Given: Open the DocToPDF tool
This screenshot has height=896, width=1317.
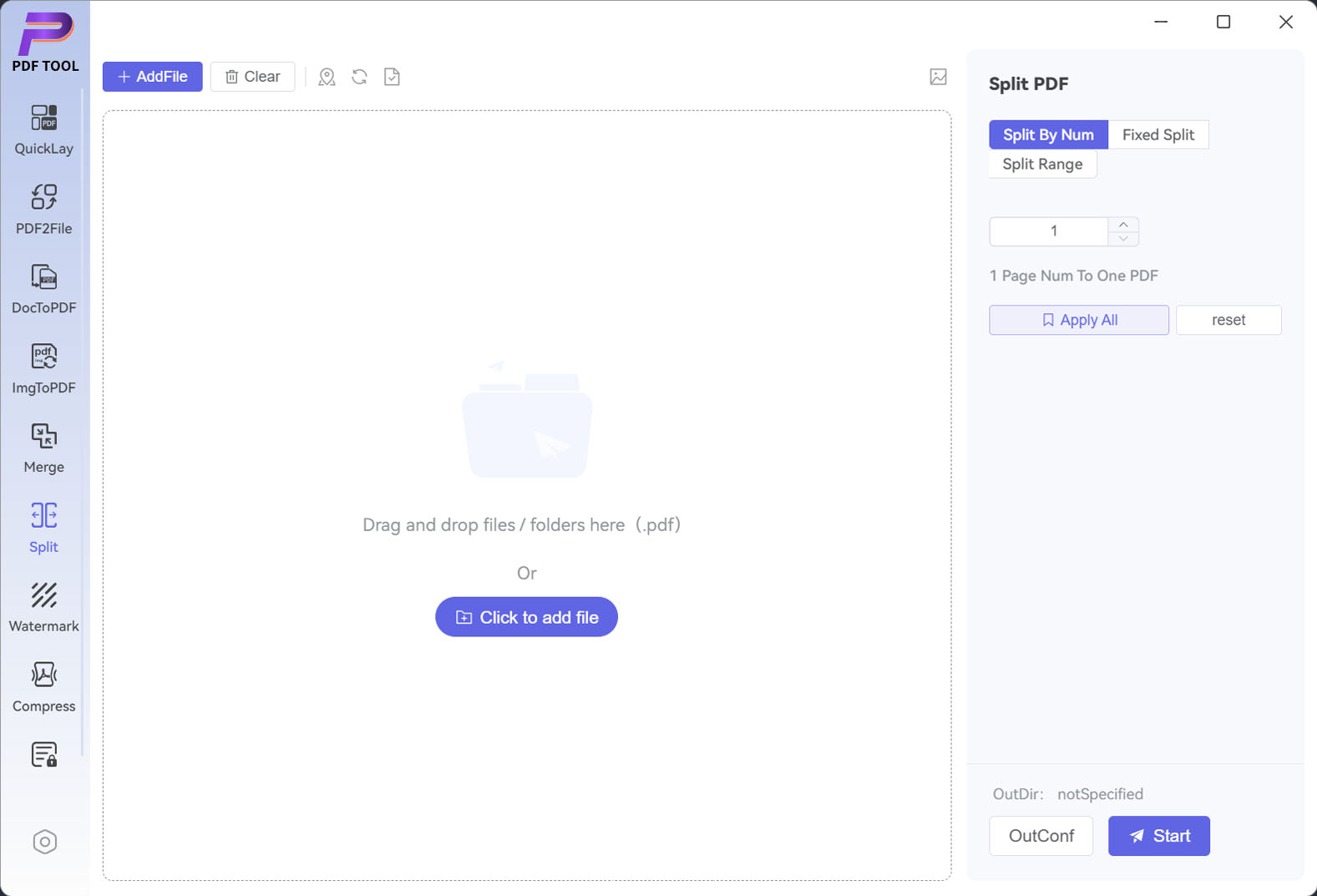Looking at the screenshot, I should (43, 289).
